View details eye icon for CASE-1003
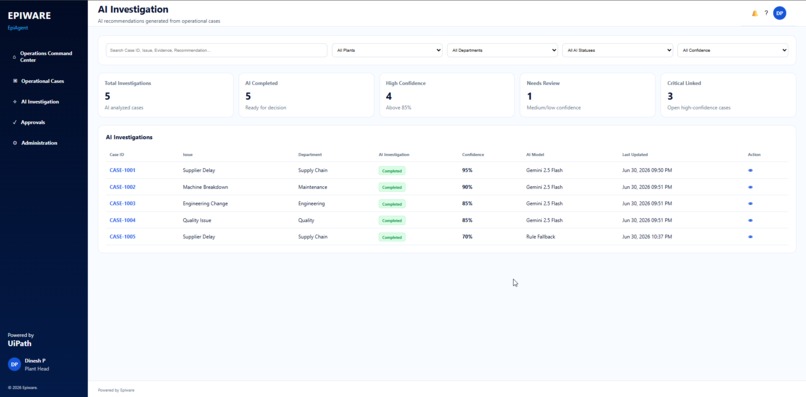The height and width of the screenshot is (397, 806). 750,204
